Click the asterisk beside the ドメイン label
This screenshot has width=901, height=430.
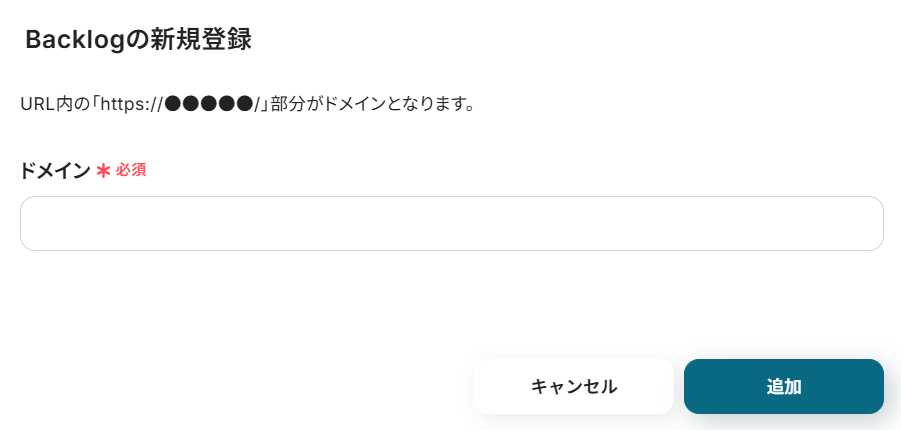pos(103,170)
